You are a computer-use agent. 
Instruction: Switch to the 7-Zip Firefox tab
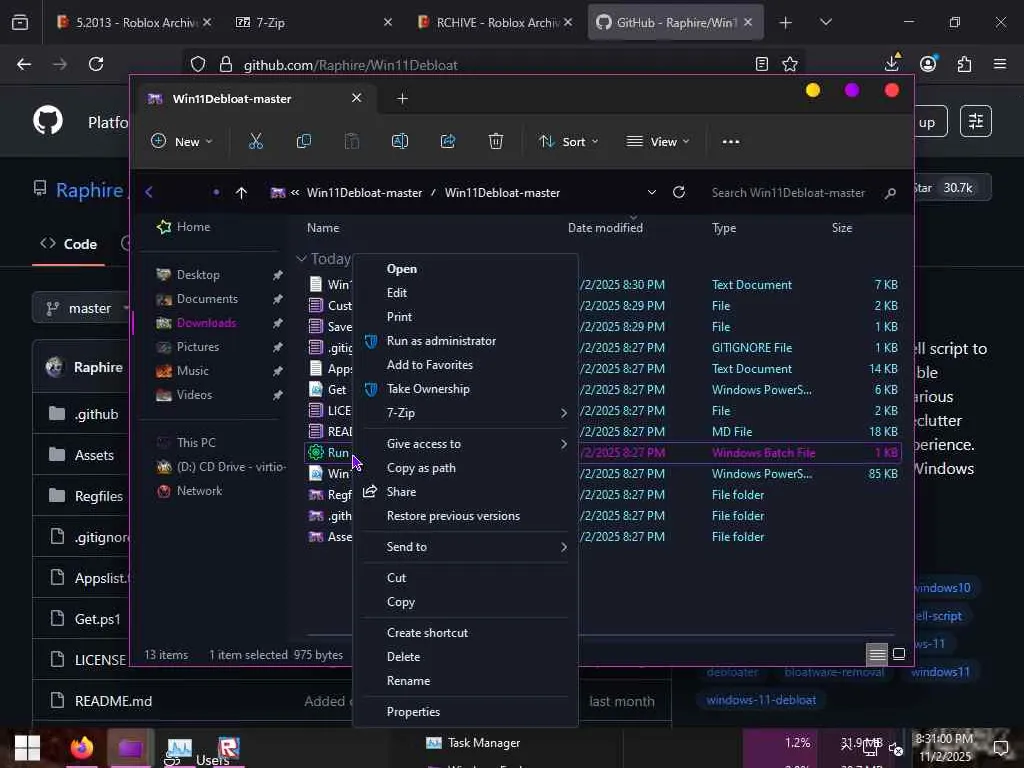[313, 22]
